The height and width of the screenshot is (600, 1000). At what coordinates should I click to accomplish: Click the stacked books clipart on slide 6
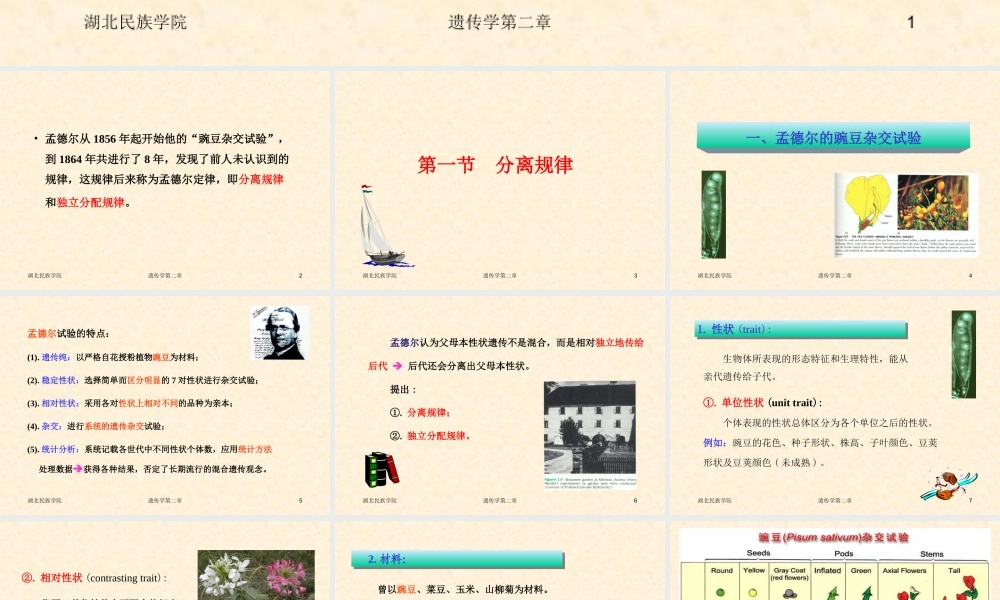(382, 469)
